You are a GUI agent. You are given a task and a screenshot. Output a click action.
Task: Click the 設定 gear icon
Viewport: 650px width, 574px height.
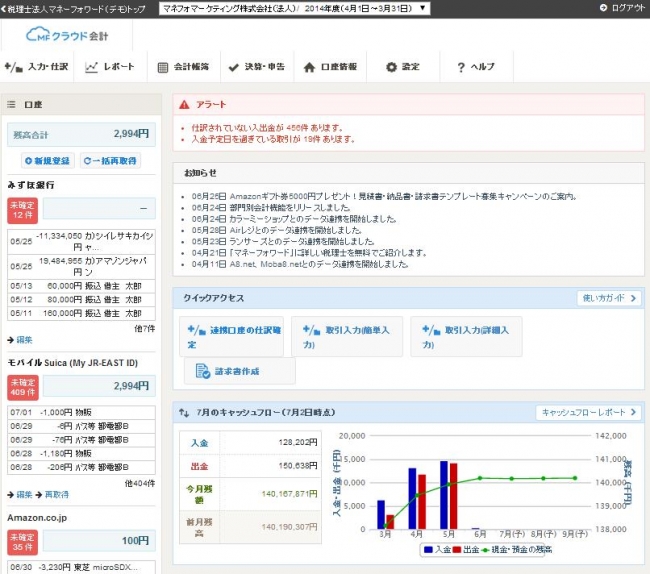pos(391,67)
